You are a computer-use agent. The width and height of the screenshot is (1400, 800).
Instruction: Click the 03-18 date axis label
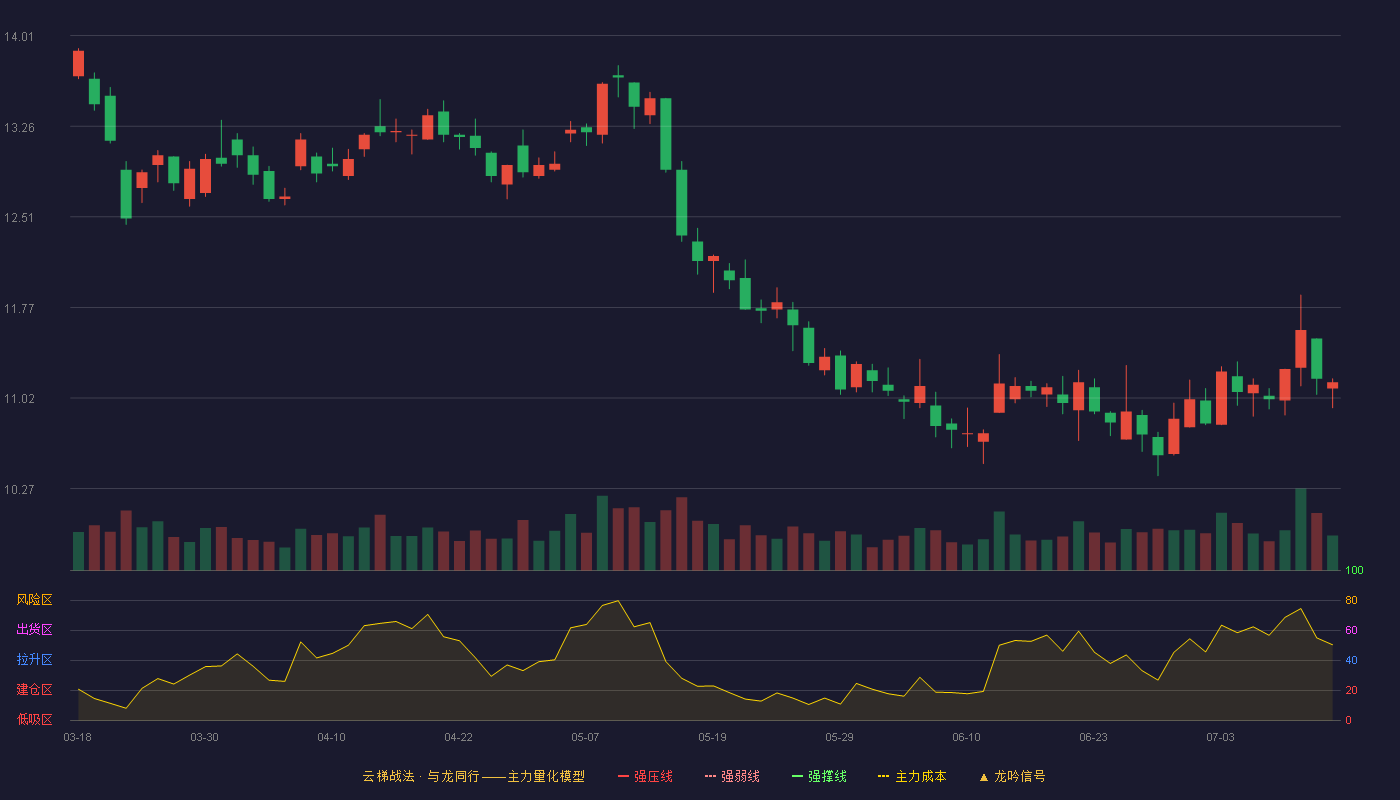point(77,737)
